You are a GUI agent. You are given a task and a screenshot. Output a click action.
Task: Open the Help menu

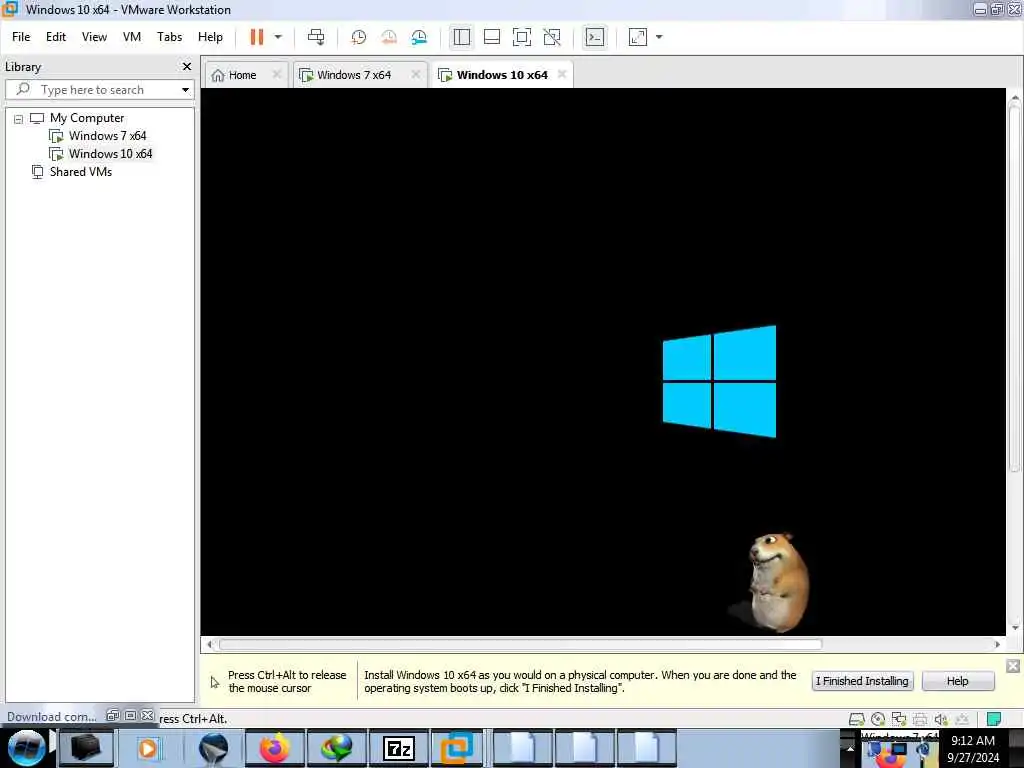[210, 37]
